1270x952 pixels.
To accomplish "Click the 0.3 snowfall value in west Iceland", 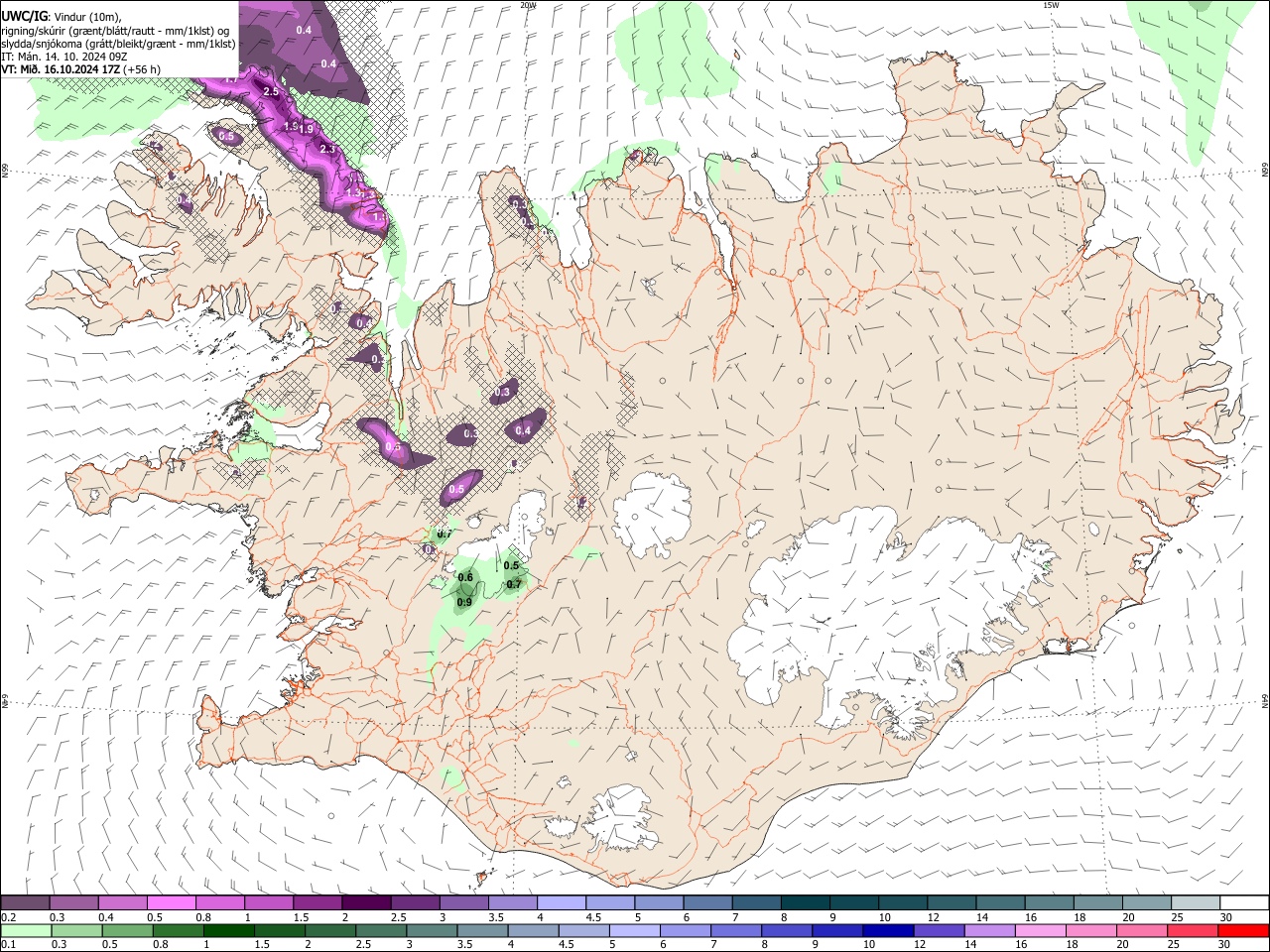I will coord(502,393).
